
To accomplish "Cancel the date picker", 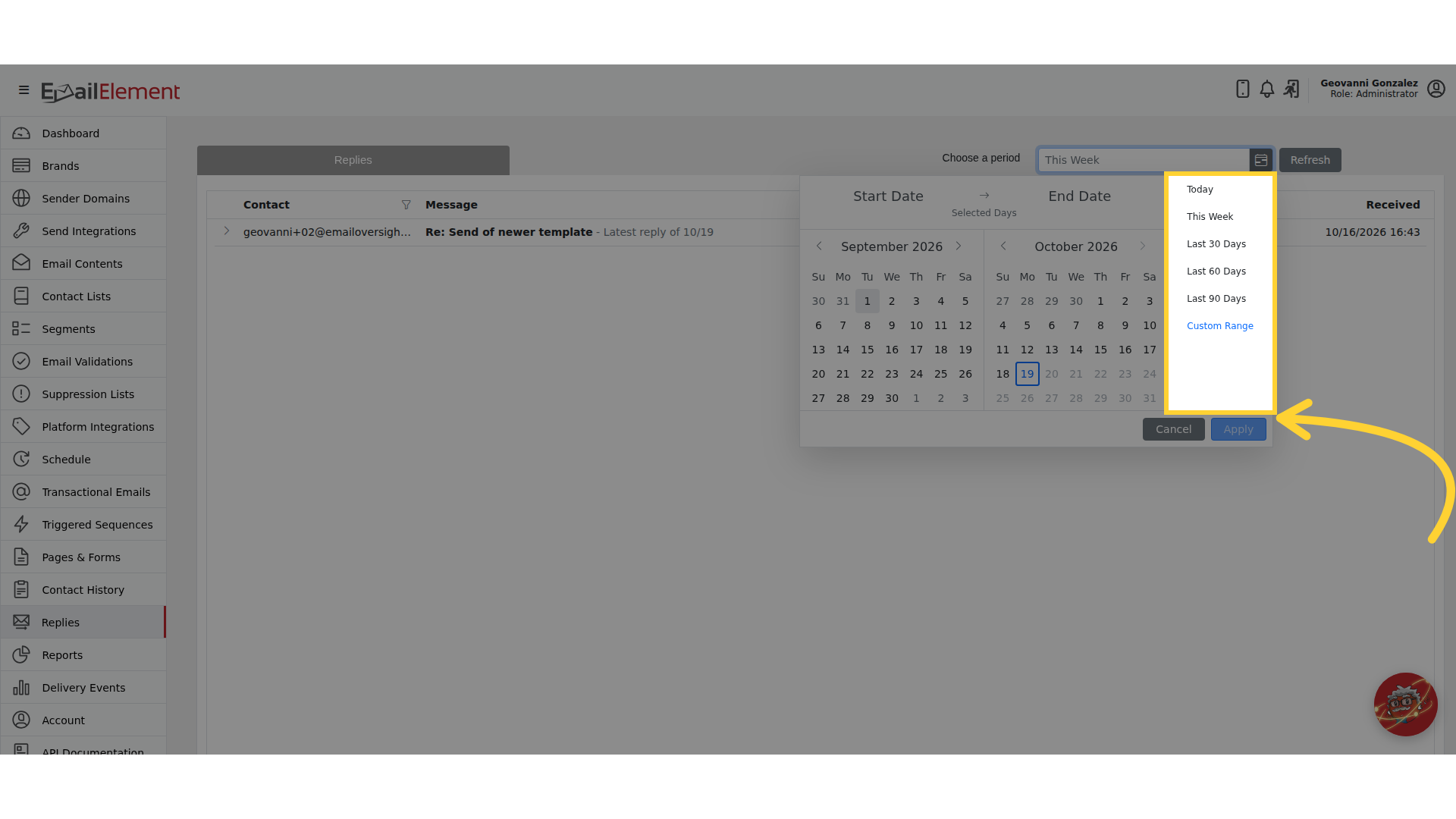I will tap(1173, 429).
